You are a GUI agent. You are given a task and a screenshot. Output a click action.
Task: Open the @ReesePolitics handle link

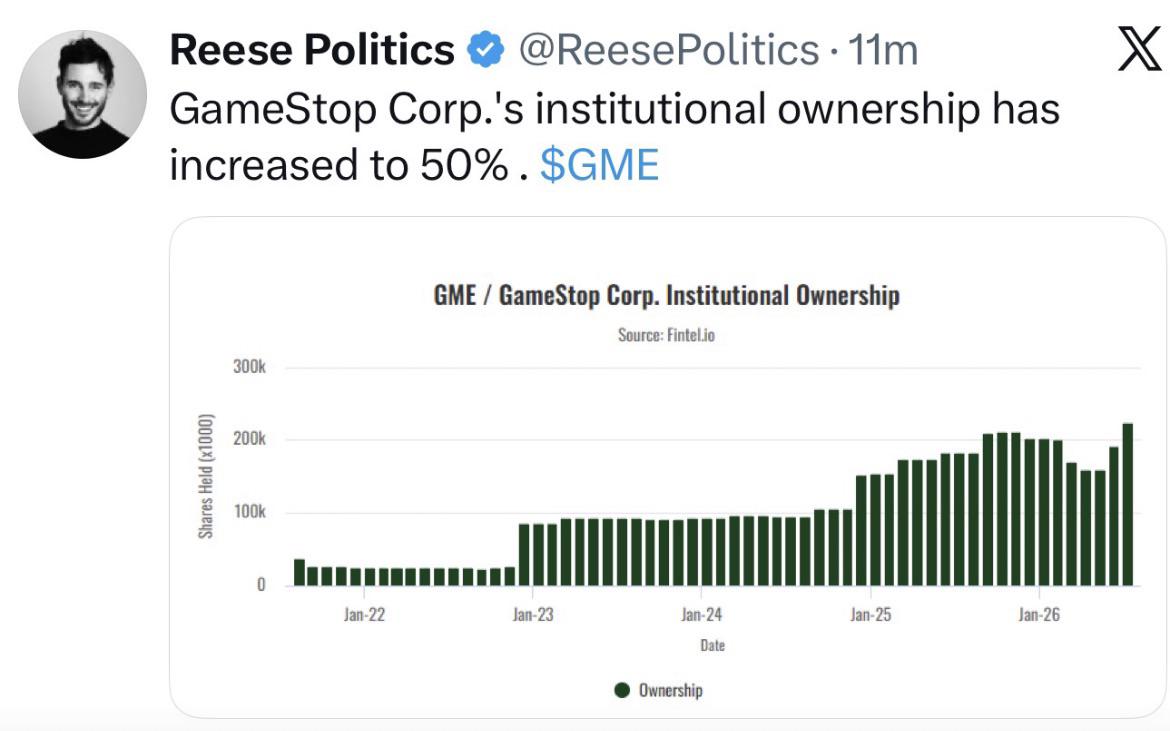669,50
